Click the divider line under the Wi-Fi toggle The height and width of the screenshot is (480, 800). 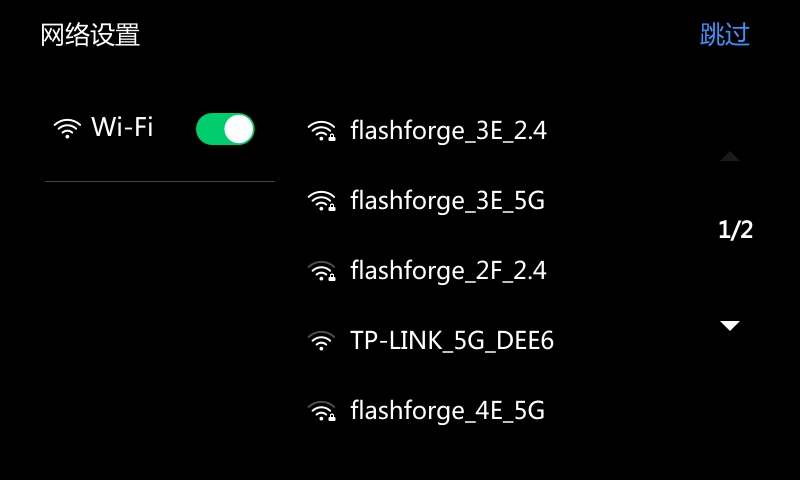(x=160, y=181)
